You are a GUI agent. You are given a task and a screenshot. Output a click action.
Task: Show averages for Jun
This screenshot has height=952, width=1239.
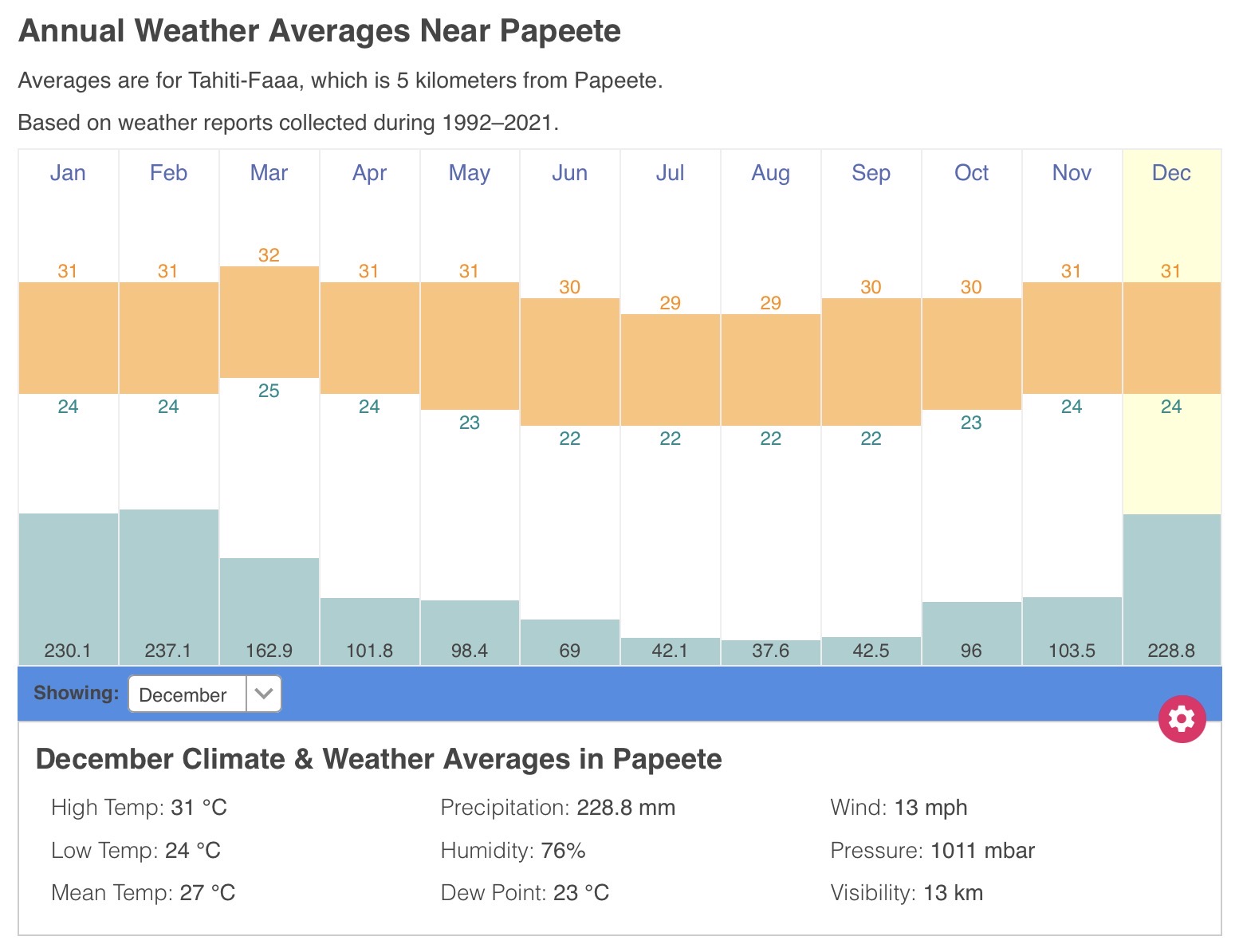pyautogui.click(x=569, y=173)
